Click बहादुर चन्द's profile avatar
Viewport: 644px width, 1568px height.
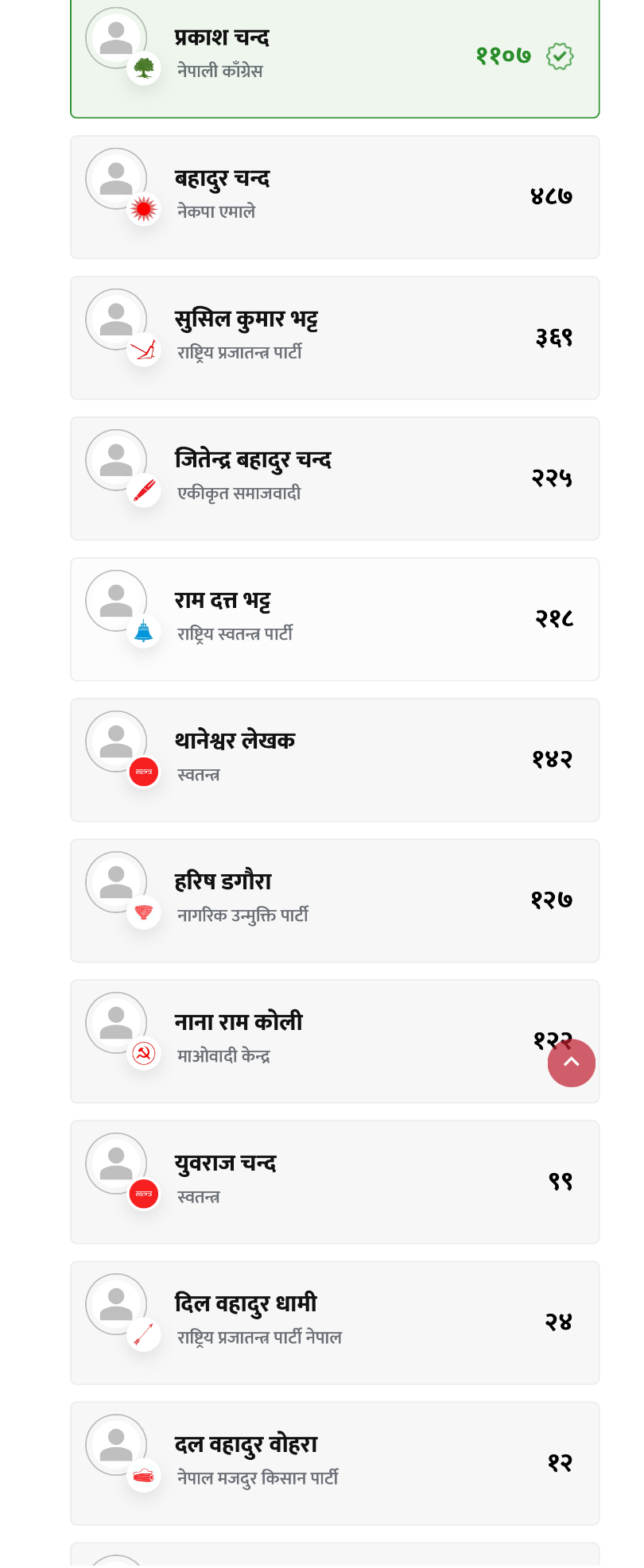[116, 179]
